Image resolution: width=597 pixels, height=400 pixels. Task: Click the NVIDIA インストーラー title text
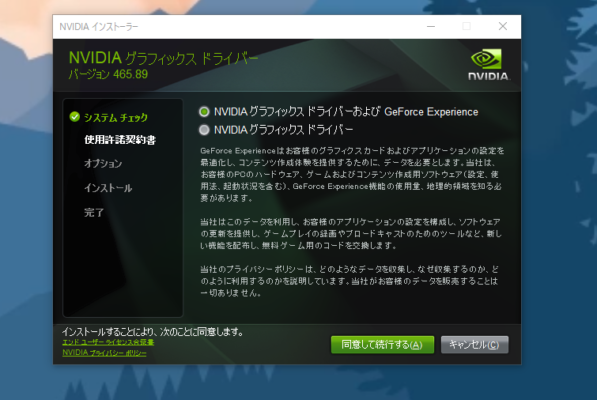pyautogui.click(x=99, y=27)
